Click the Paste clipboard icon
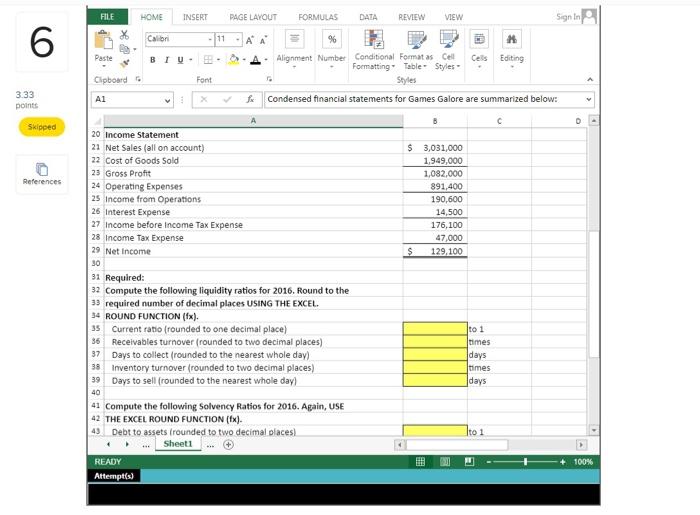Viewport: 700px width, 515px height. pyautogui.click(x=103, y=40)
